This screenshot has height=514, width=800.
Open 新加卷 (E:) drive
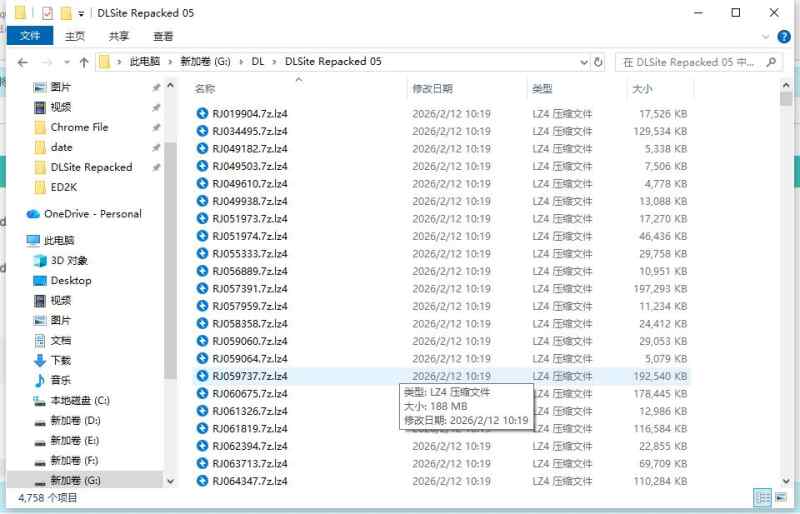tap(74, 440)
